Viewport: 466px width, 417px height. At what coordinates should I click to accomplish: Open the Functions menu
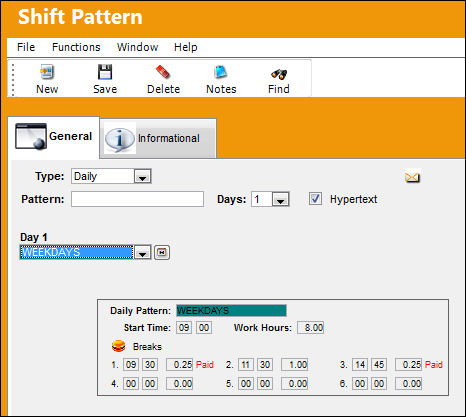tap(76, 47)
